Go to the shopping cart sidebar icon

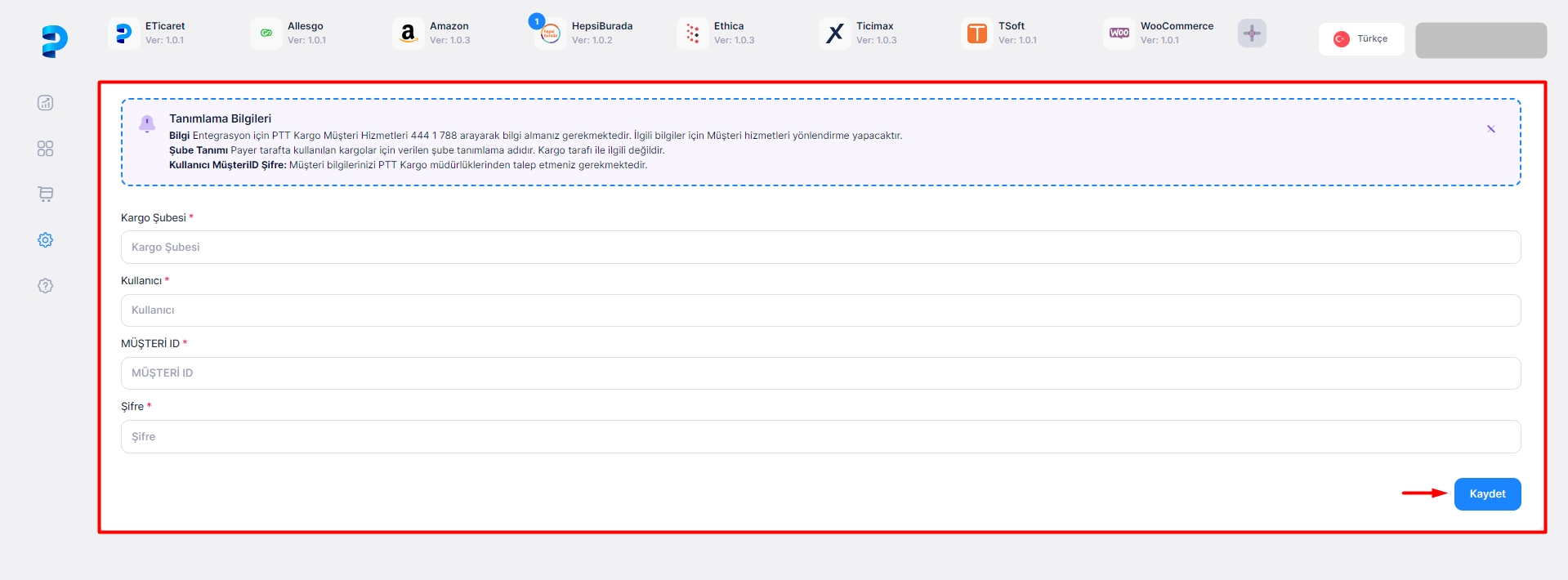coord(46,194)
